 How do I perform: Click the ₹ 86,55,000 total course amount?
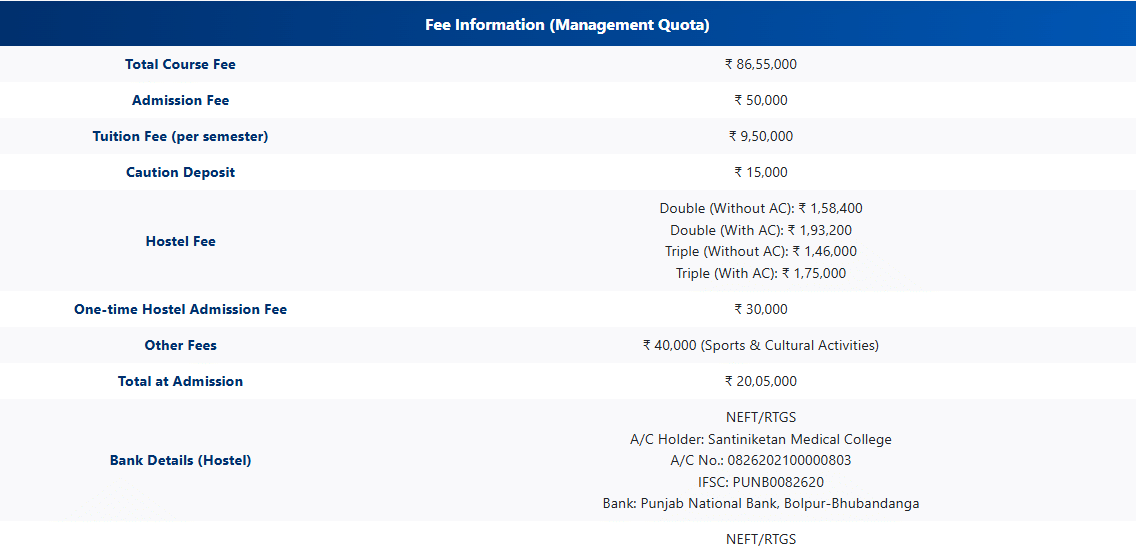coord(760,64)
